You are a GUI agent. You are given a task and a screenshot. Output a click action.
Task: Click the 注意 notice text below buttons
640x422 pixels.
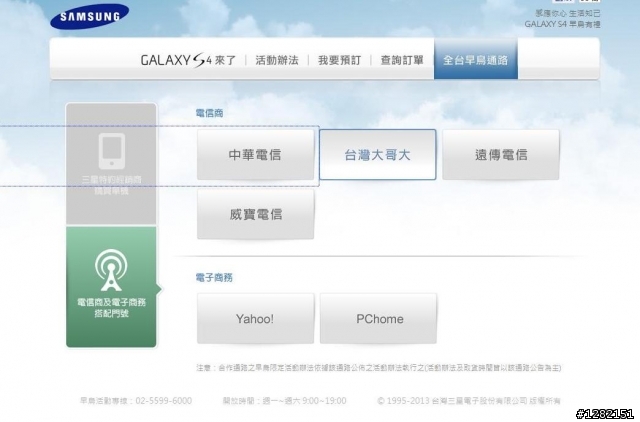[x=378, y=368]
